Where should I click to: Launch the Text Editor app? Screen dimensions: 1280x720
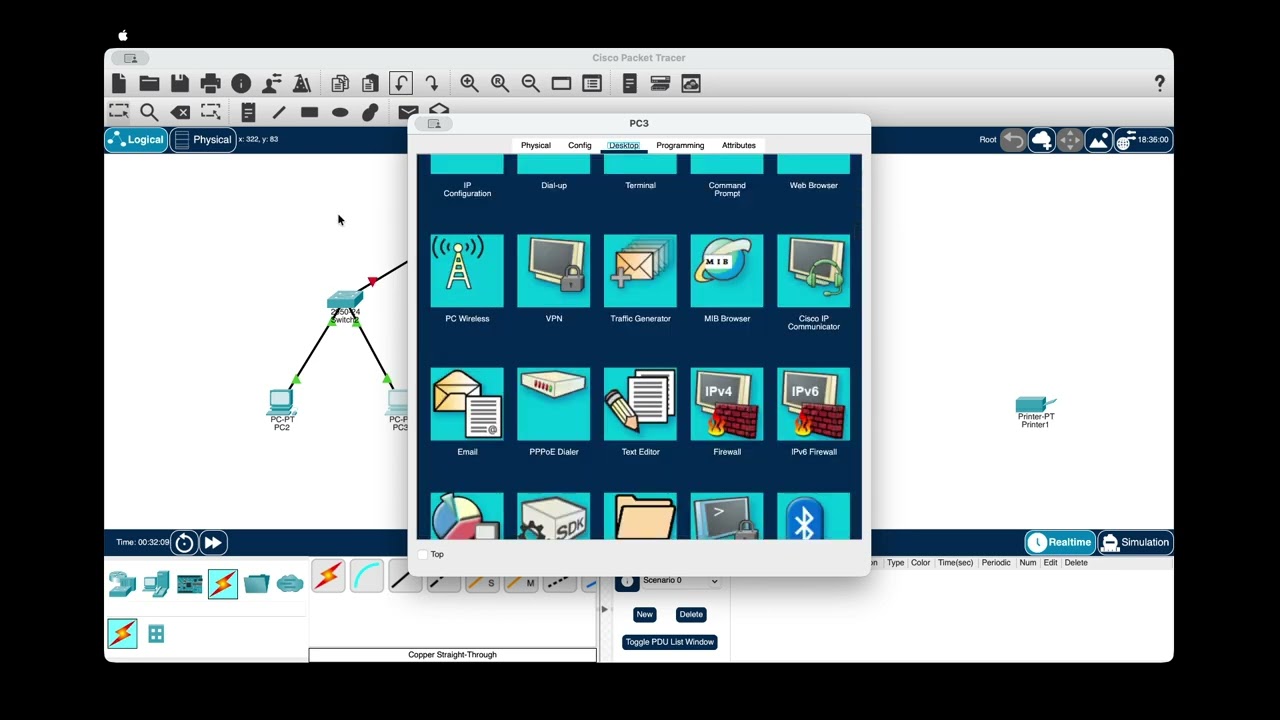click(640, 404)
